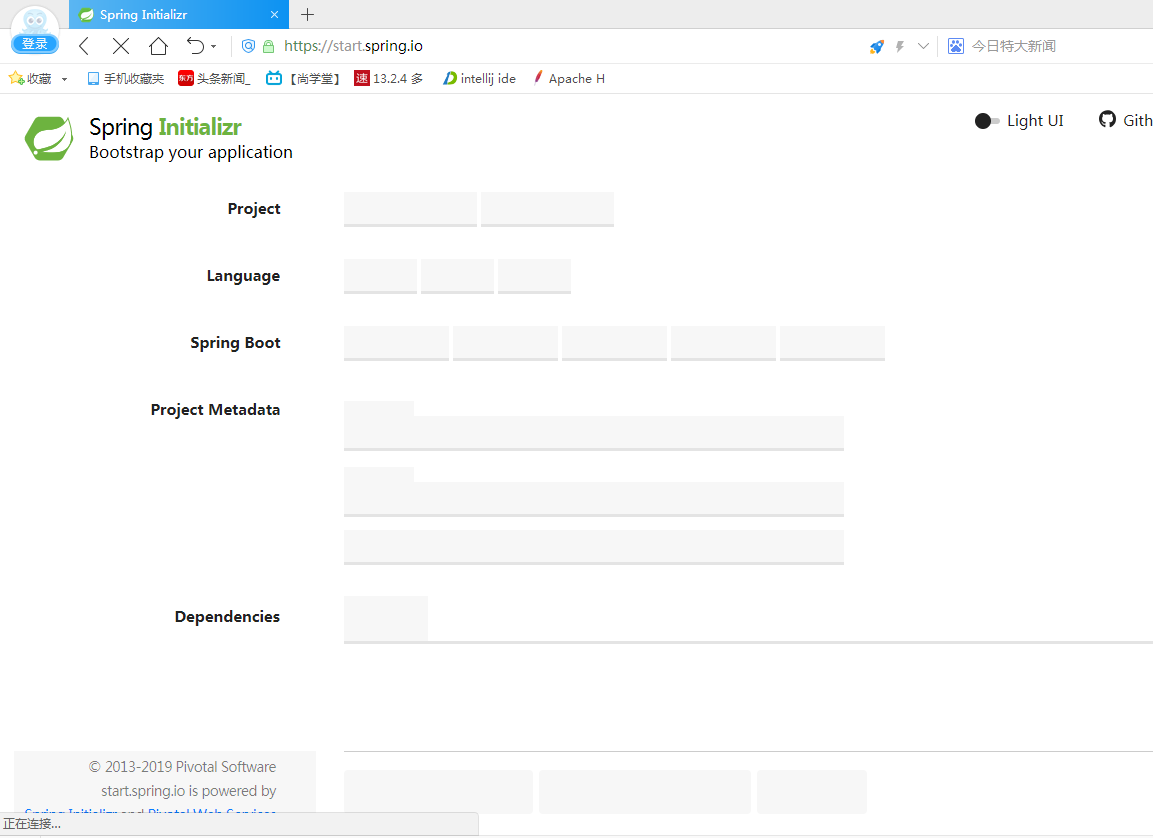Click the Baidu paw search engine icon
Viewport: 1153px width, 838px height.
tap(955, 46)
